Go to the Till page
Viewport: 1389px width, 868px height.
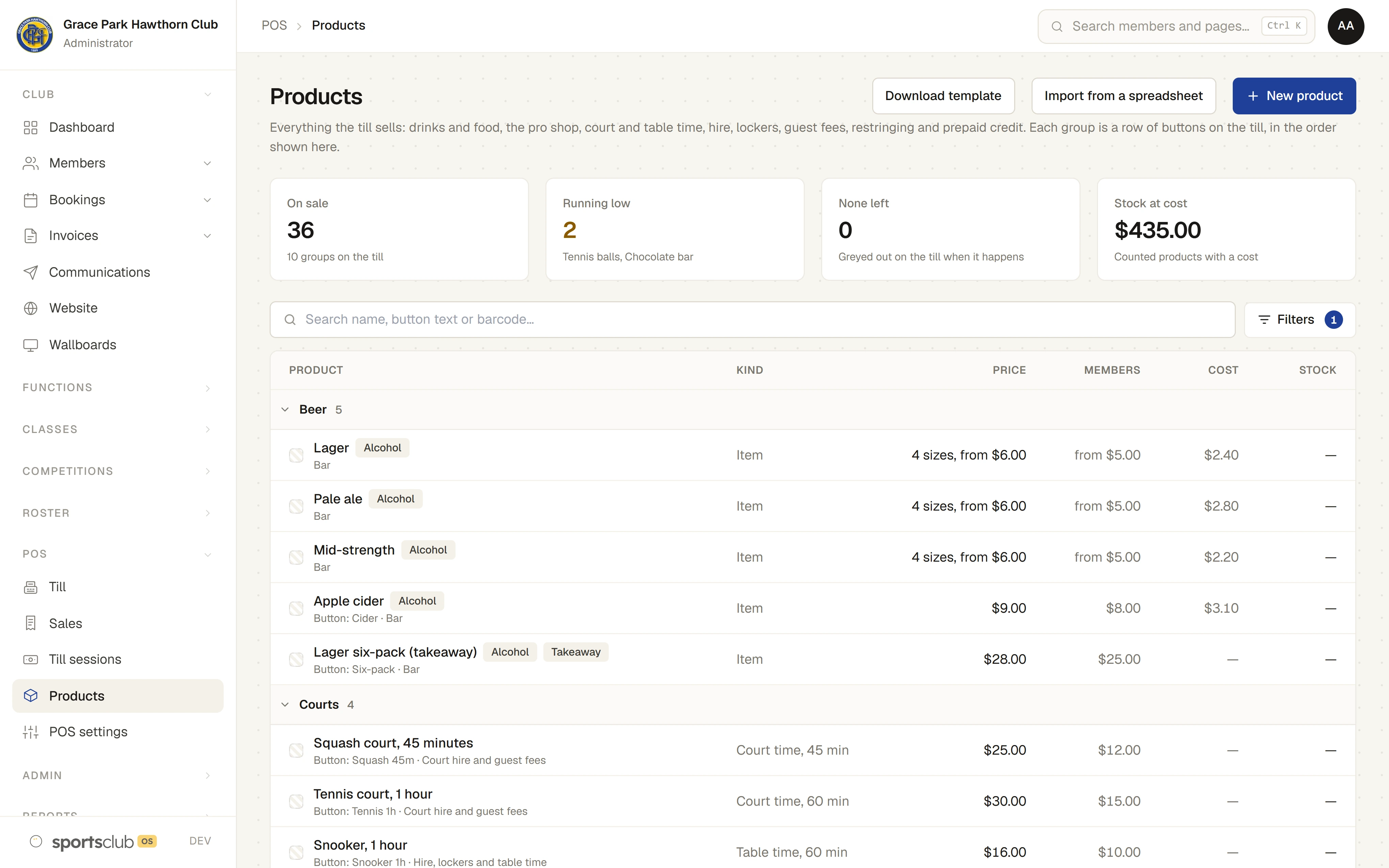point(118,587)
